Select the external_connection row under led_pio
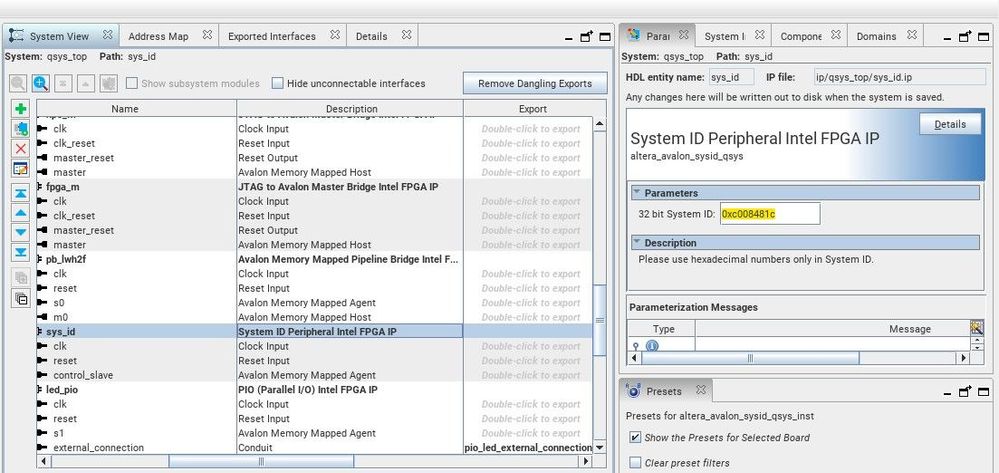 pos(313,448)
